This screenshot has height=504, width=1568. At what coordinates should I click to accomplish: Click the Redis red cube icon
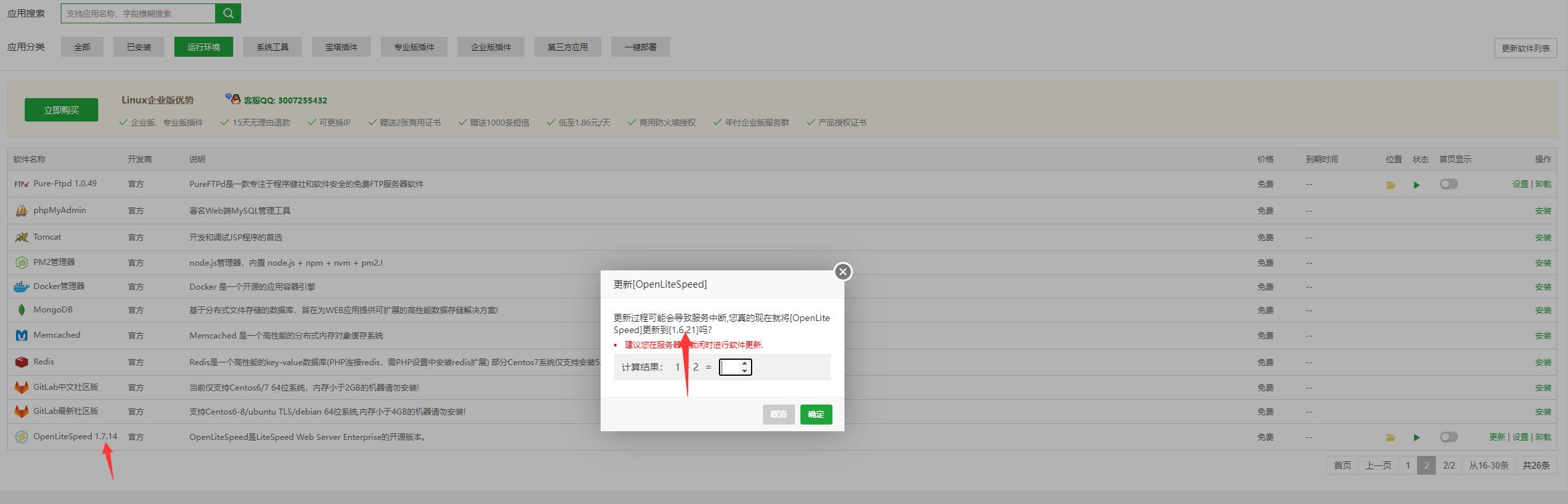[21, 362]
